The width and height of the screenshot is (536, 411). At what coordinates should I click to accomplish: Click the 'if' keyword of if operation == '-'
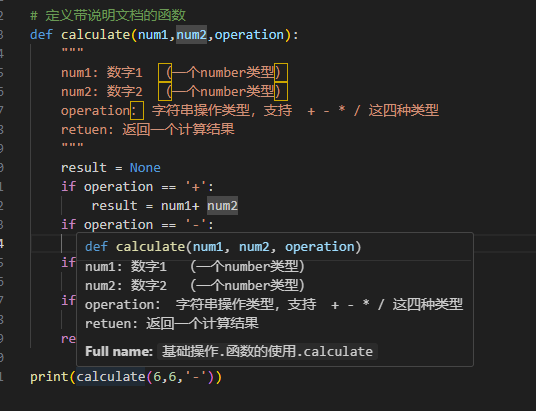pos(68,225)
